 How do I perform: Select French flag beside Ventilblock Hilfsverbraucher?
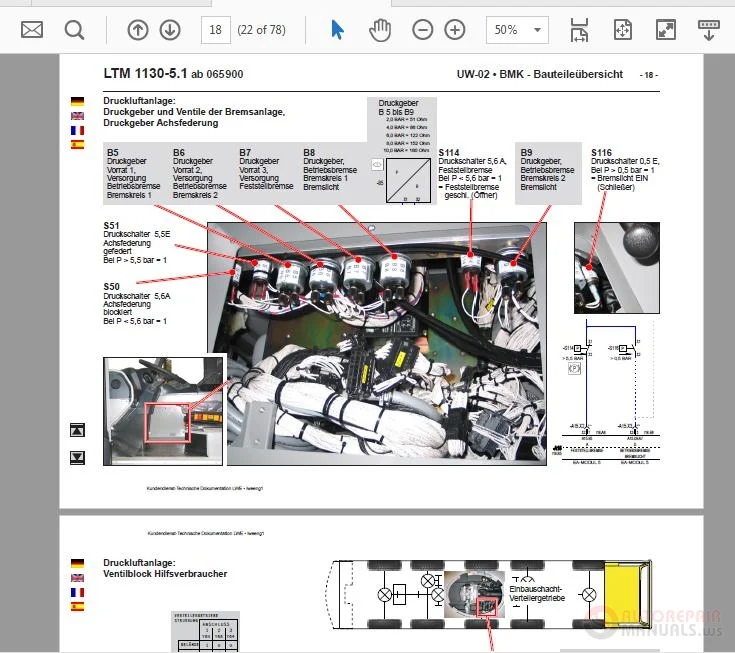coord(77,593)
